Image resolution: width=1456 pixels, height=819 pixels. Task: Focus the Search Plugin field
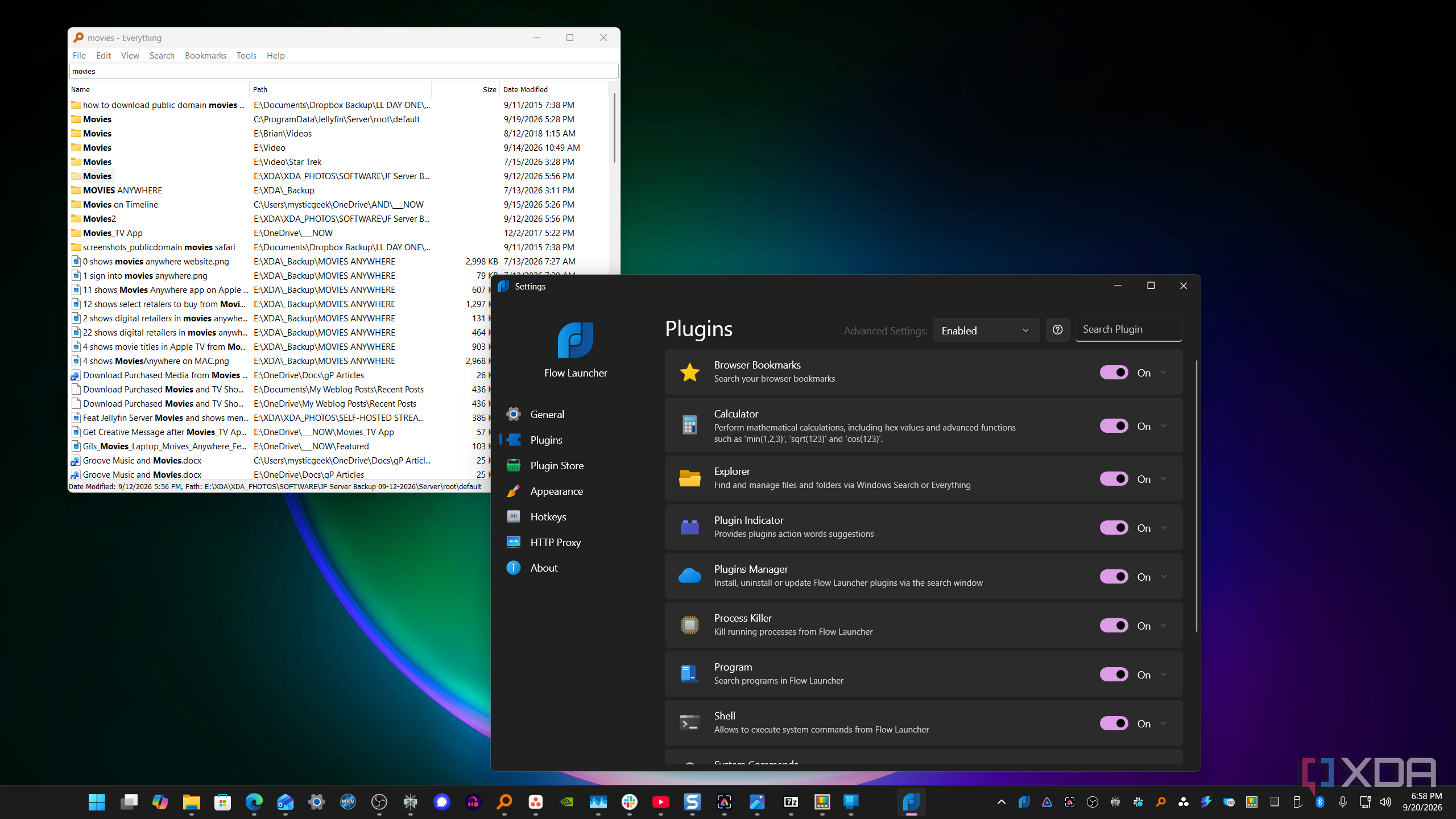(x=1128, y=330)
